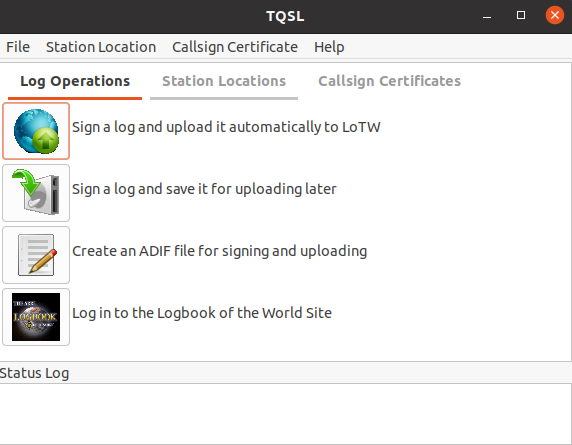Open the Help menu
This screenshot has width=572, height=445.
329,47
